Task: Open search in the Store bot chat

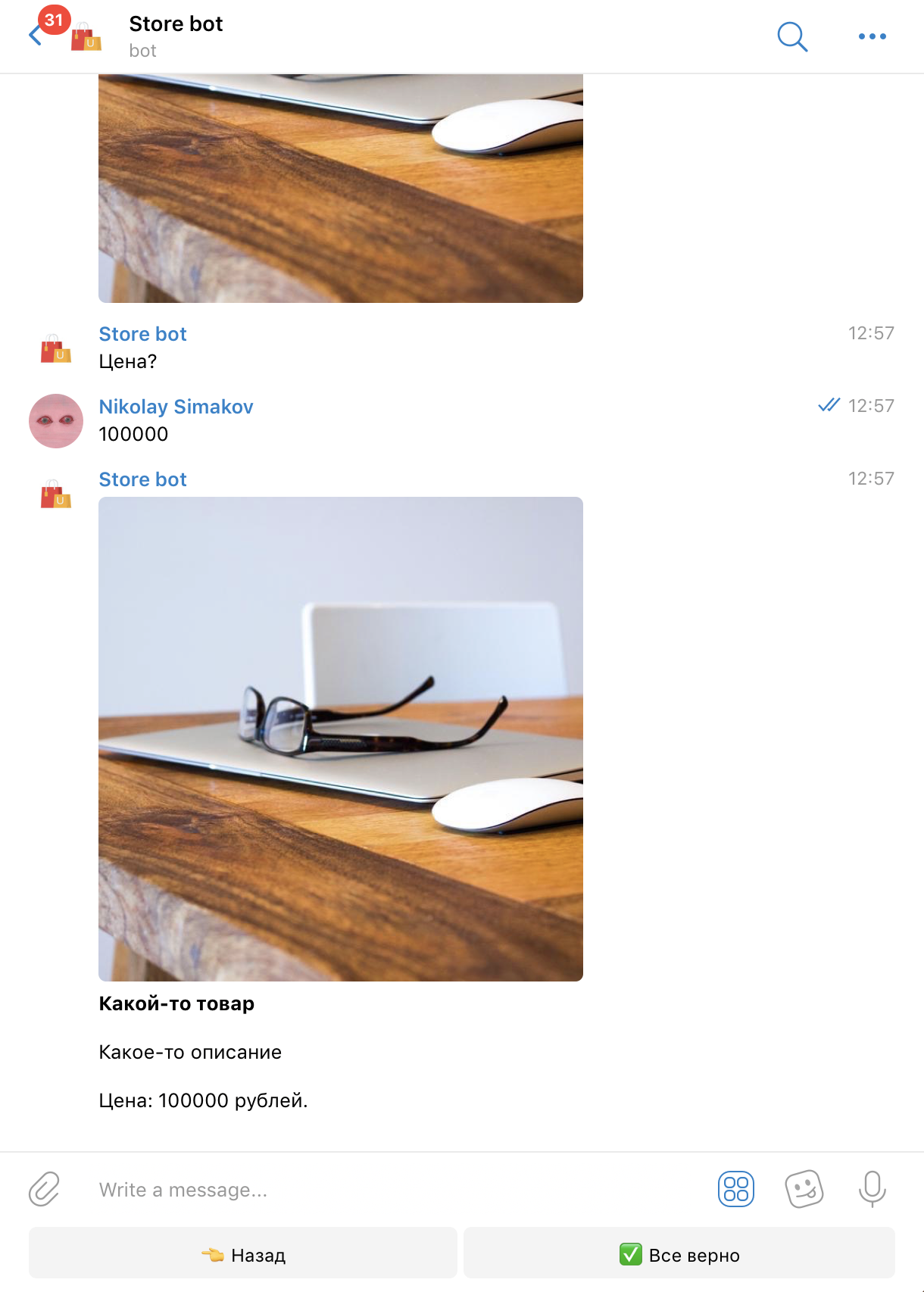Action: point(792,36)
